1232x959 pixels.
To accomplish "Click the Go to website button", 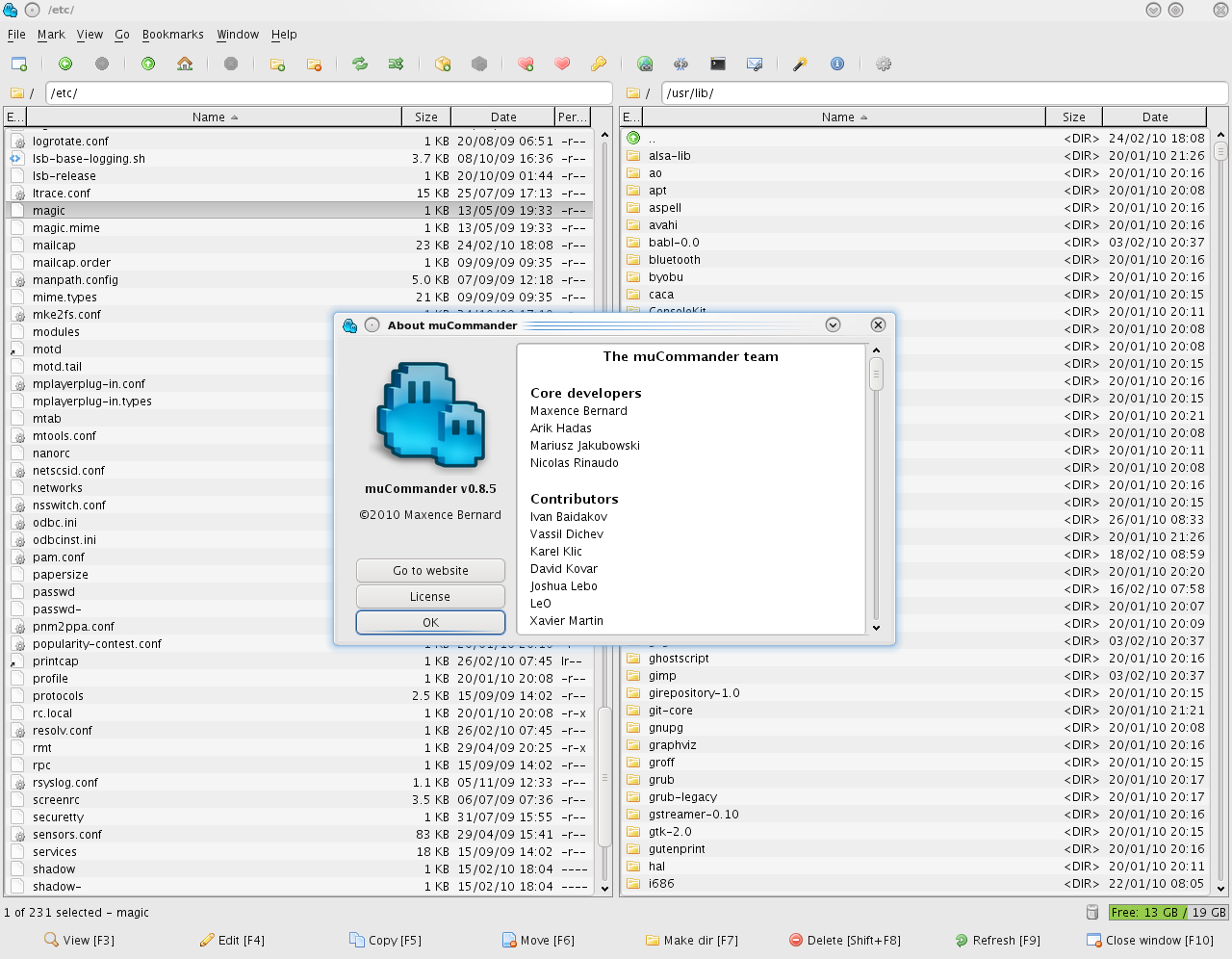I will 430,571.
